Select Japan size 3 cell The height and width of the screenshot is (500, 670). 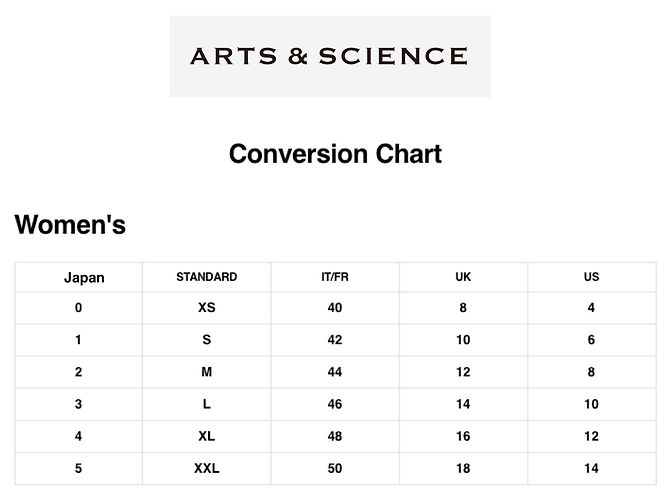tap(78, 404)
